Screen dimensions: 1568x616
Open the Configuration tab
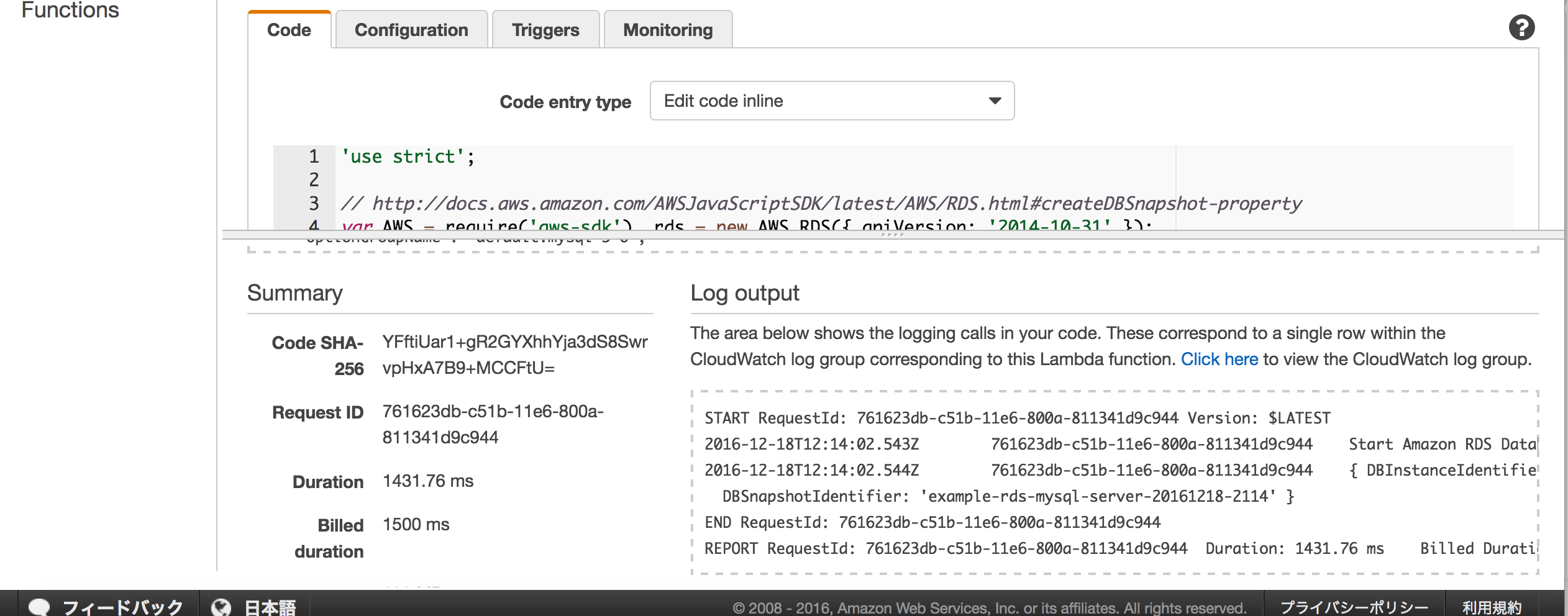[x=411, y=30]
